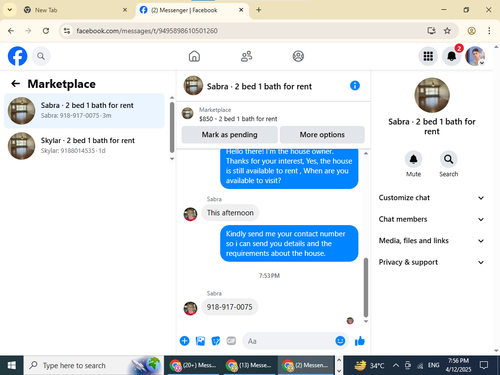Open the emoji picker
Viewport: 500px width, 375px height.
(340, 341)
